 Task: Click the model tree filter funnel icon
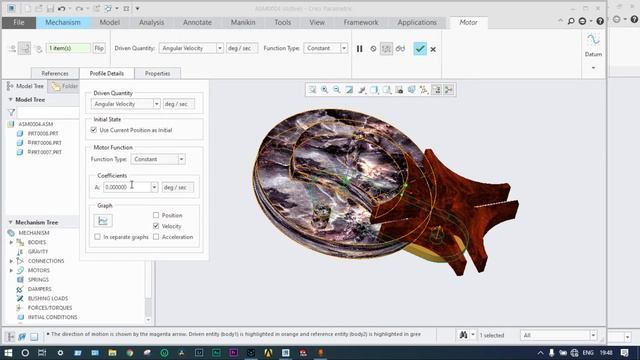[x=11, y=112]
